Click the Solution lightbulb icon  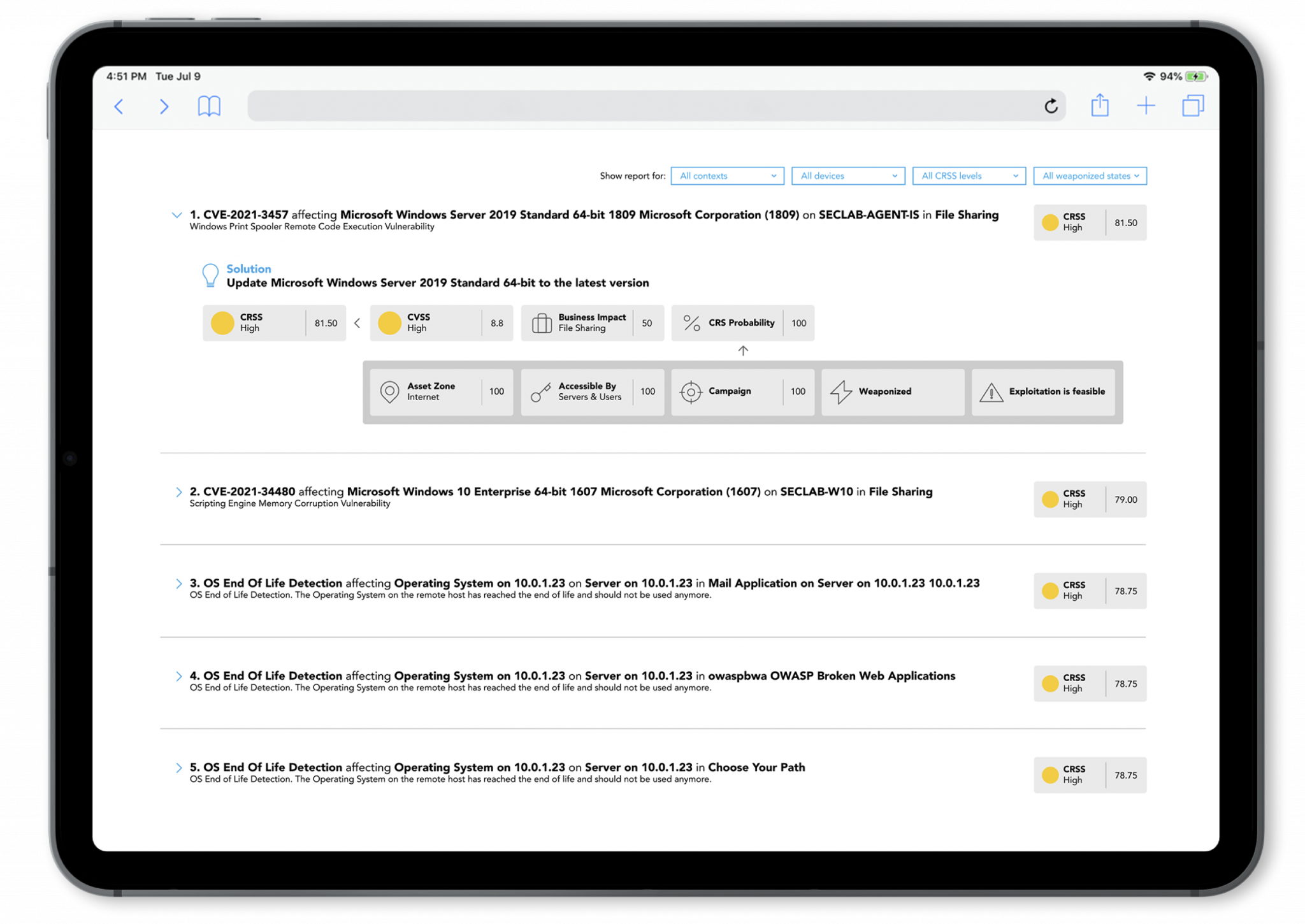[210, 275]
